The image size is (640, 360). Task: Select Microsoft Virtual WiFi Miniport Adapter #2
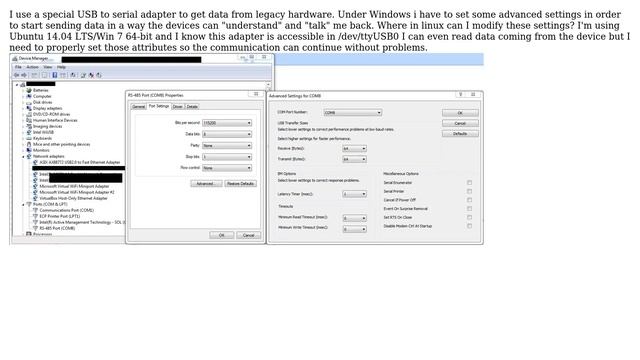click(x=77, y=192)
